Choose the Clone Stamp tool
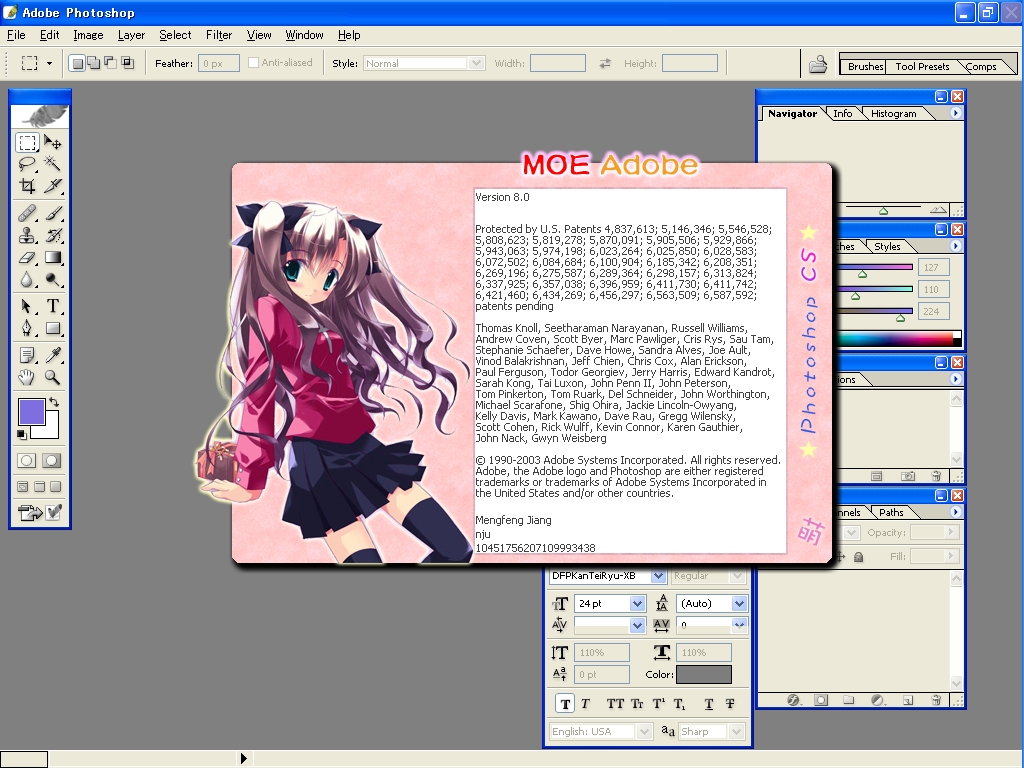 coord(27,235)
